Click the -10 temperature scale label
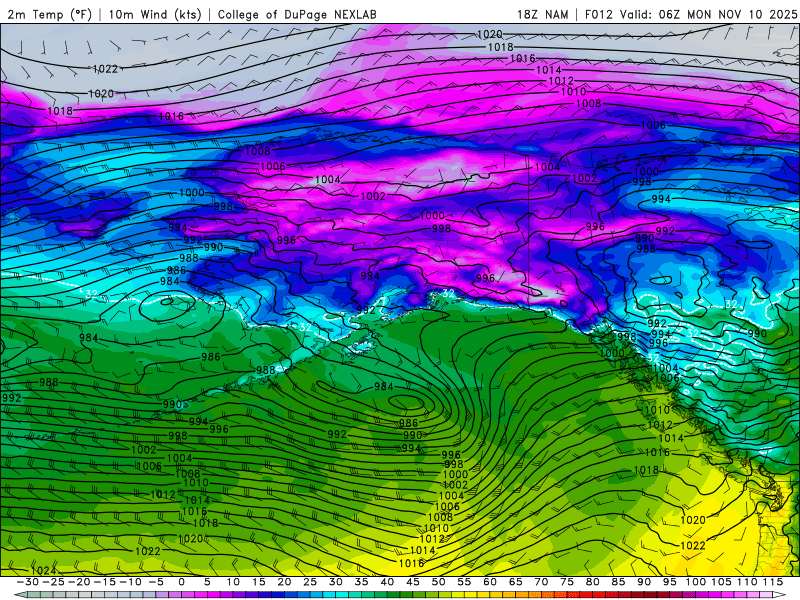The width and height of the screenshot is (800, 600). pos(130,582)
